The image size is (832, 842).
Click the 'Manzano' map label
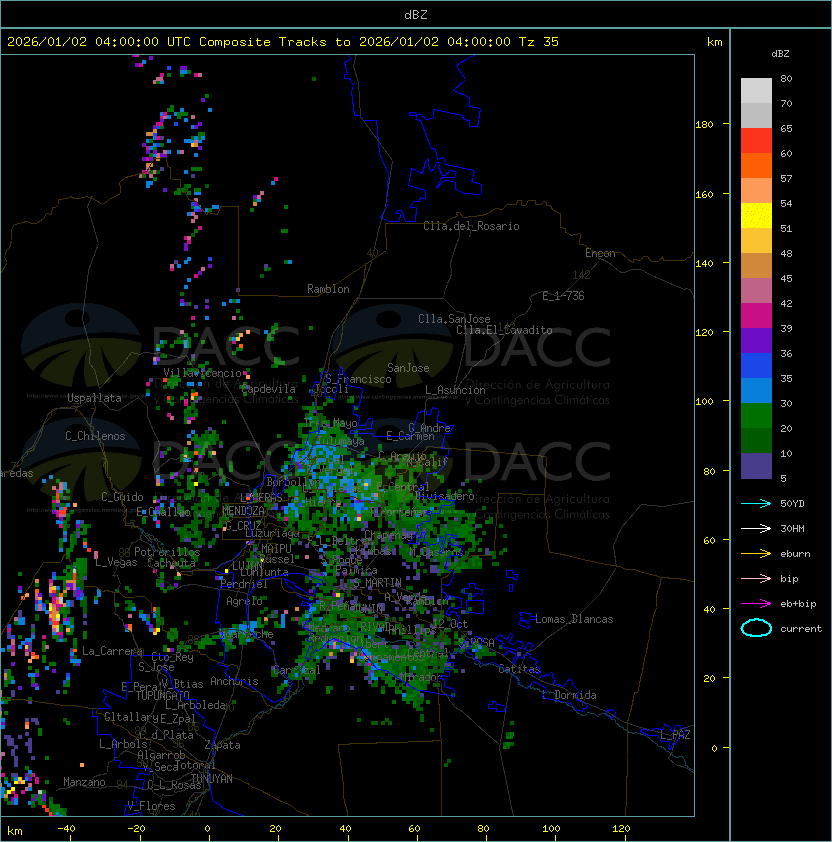84,782
